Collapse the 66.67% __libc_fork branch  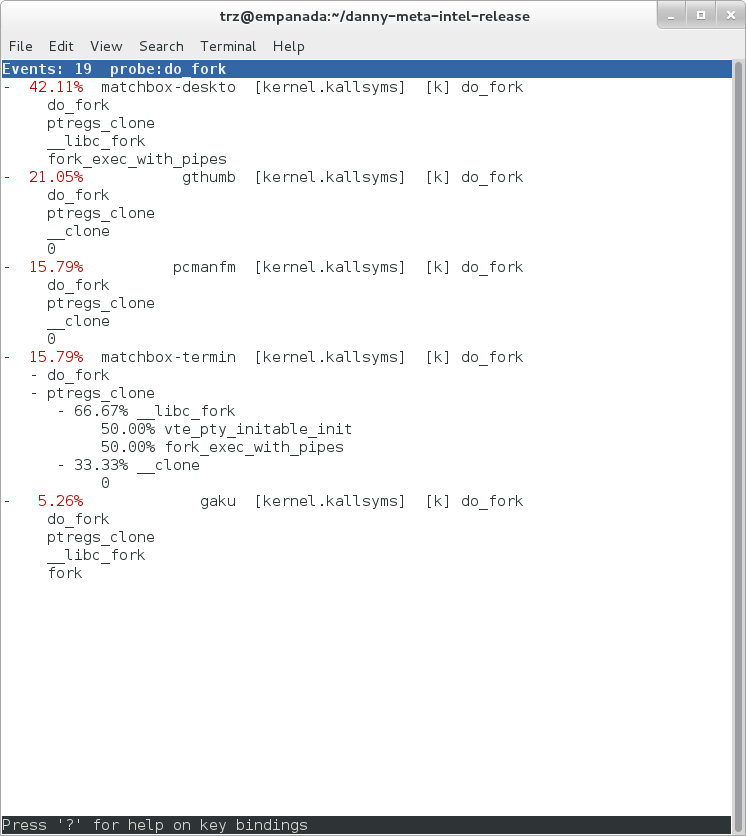tap(61, 411)
